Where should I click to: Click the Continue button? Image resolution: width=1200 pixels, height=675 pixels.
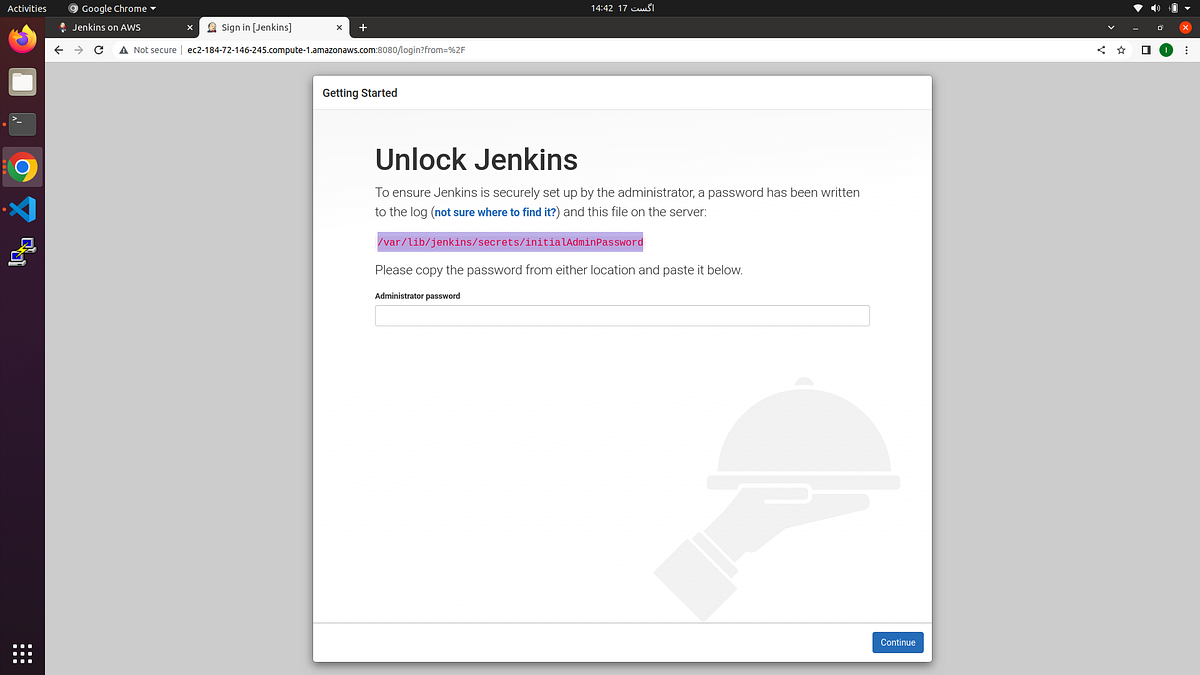(897, 642)
